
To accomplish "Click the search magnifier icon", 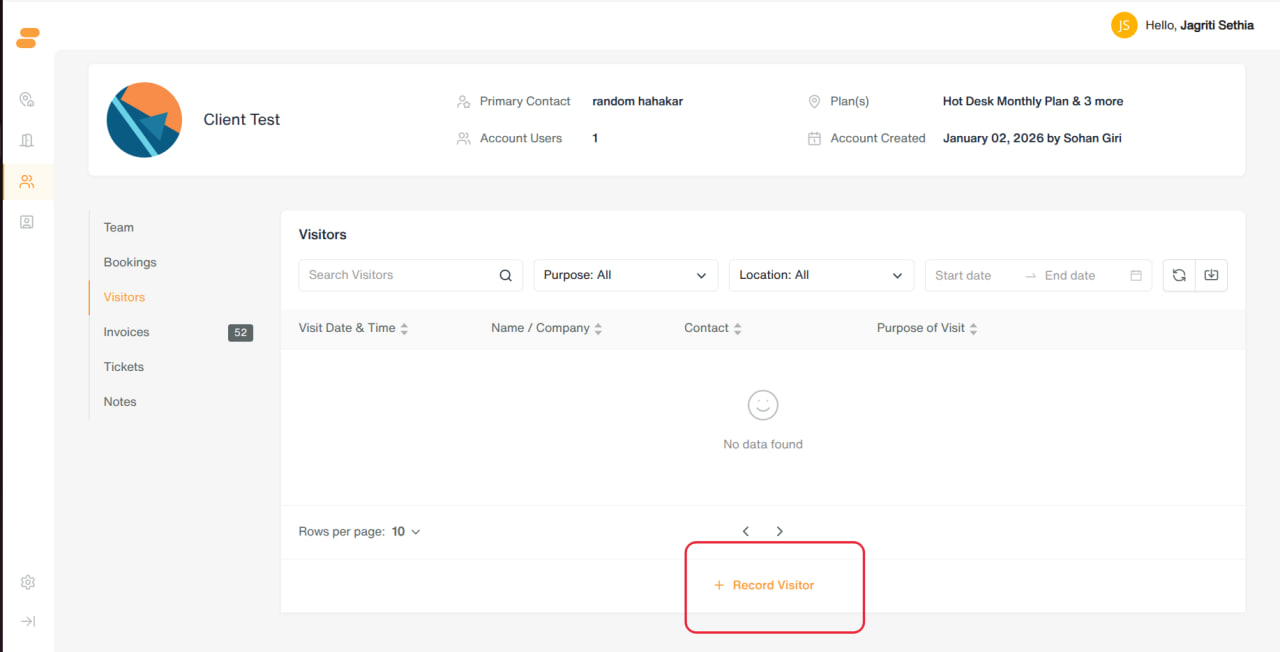I will point(506,275).
